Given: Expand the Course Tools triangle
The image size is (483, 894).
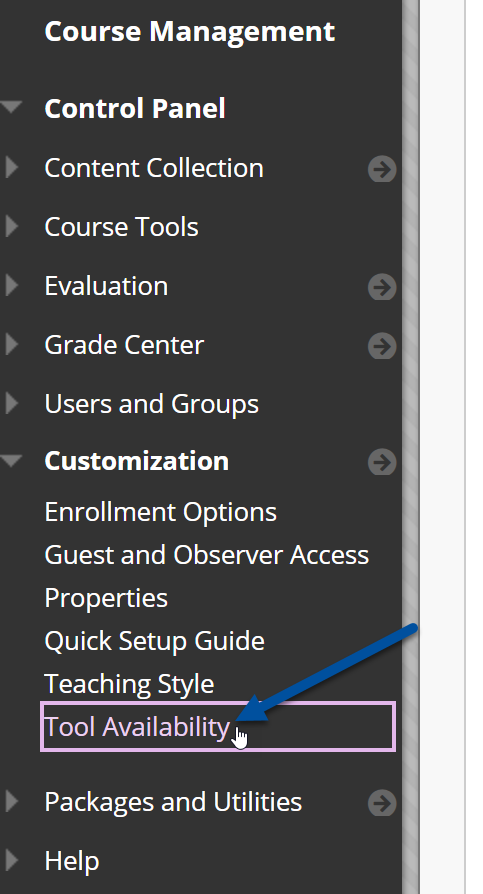Looking at the screenshot, I should (12, 226).
